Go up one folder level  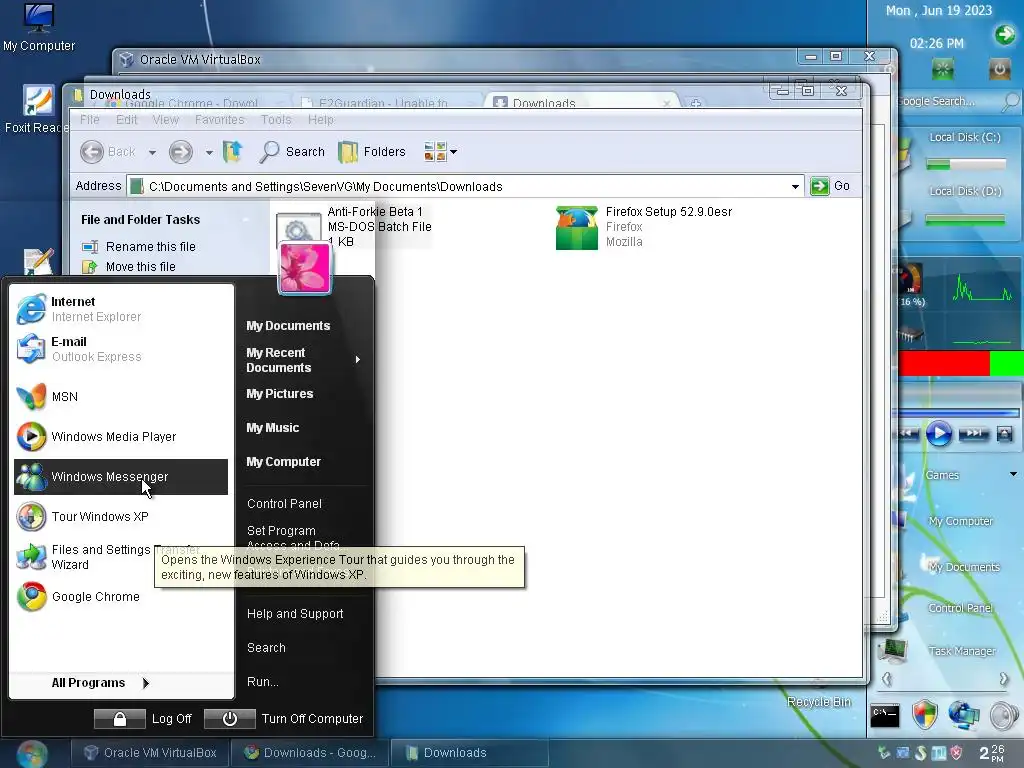232,152
